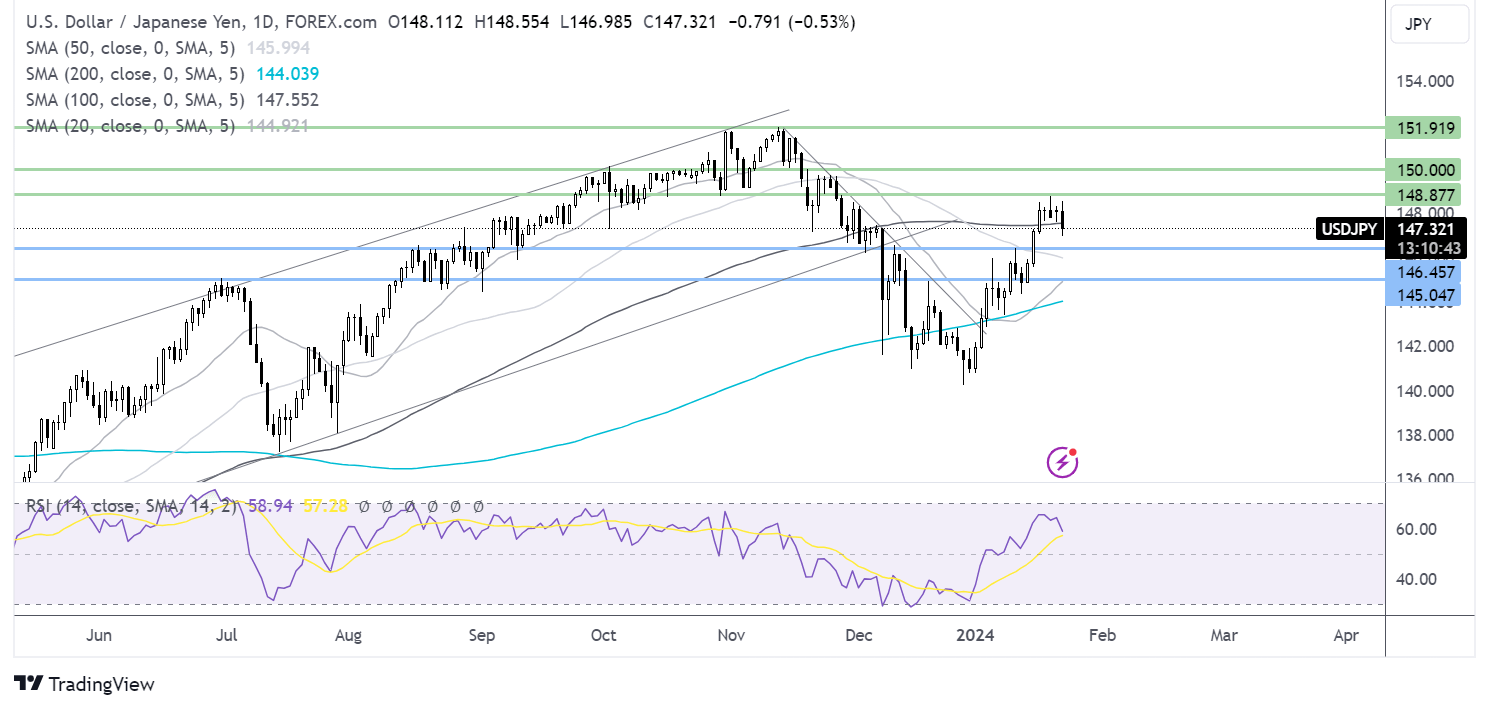The height and width of the screenshot is (710, 1490).
Task: Click the current price label 147.321 on axis
Action: coord(1425,229)
